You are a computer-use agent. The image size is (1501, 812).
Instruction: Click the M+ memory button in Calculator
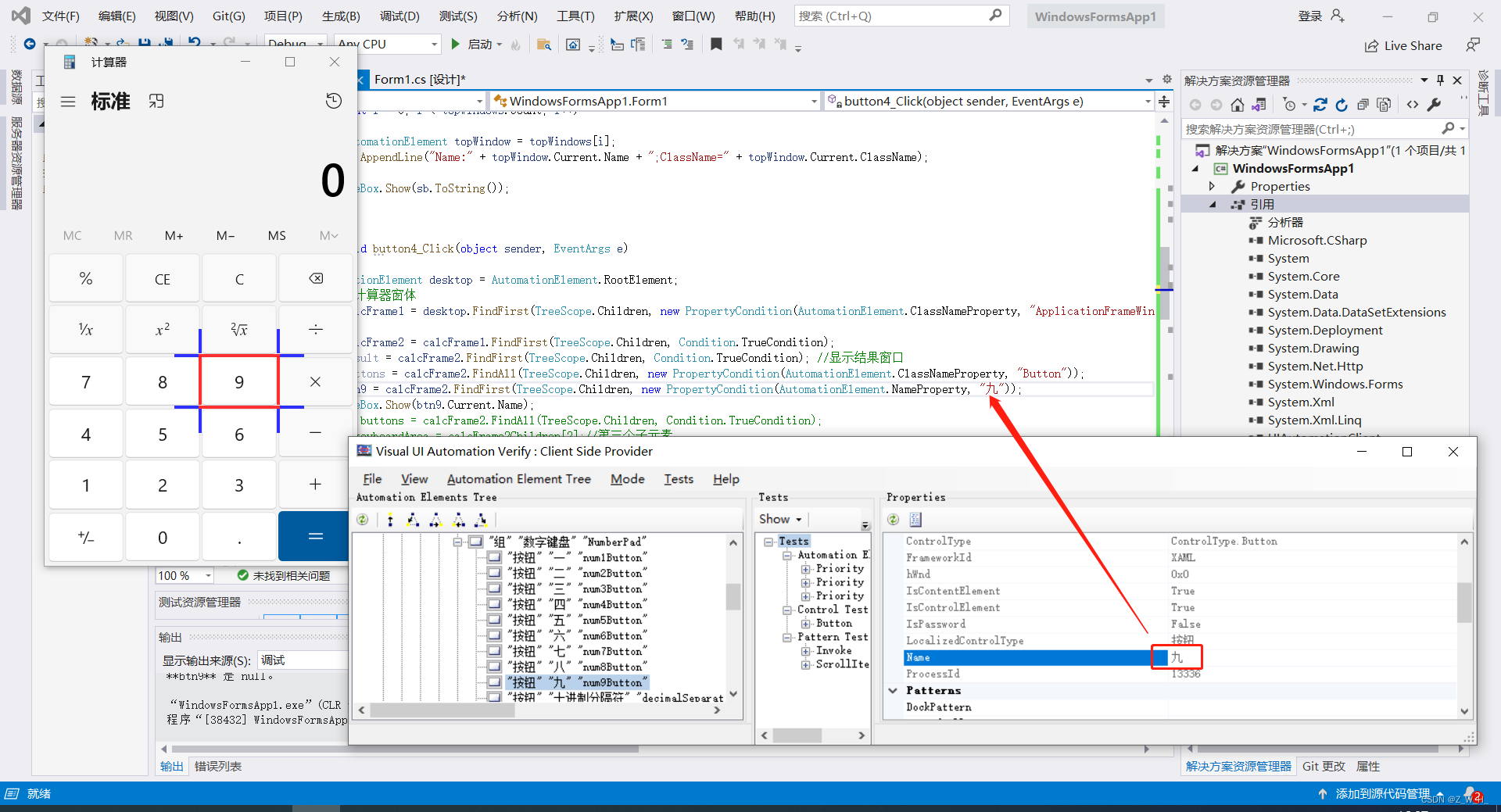coord(174,235)
